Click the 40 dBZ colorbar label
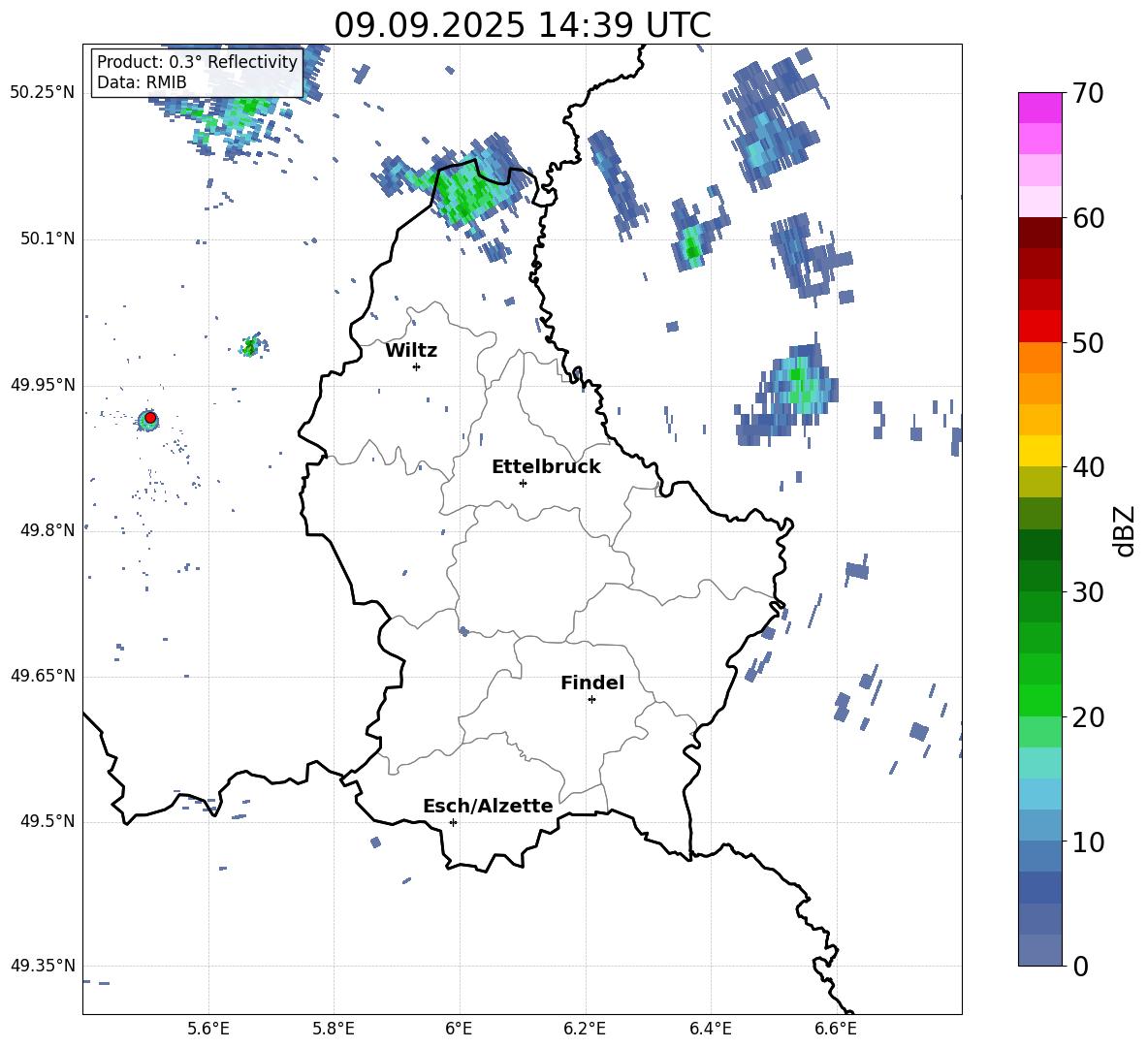1148x1048 pixels. click(x=1087, y=467)
